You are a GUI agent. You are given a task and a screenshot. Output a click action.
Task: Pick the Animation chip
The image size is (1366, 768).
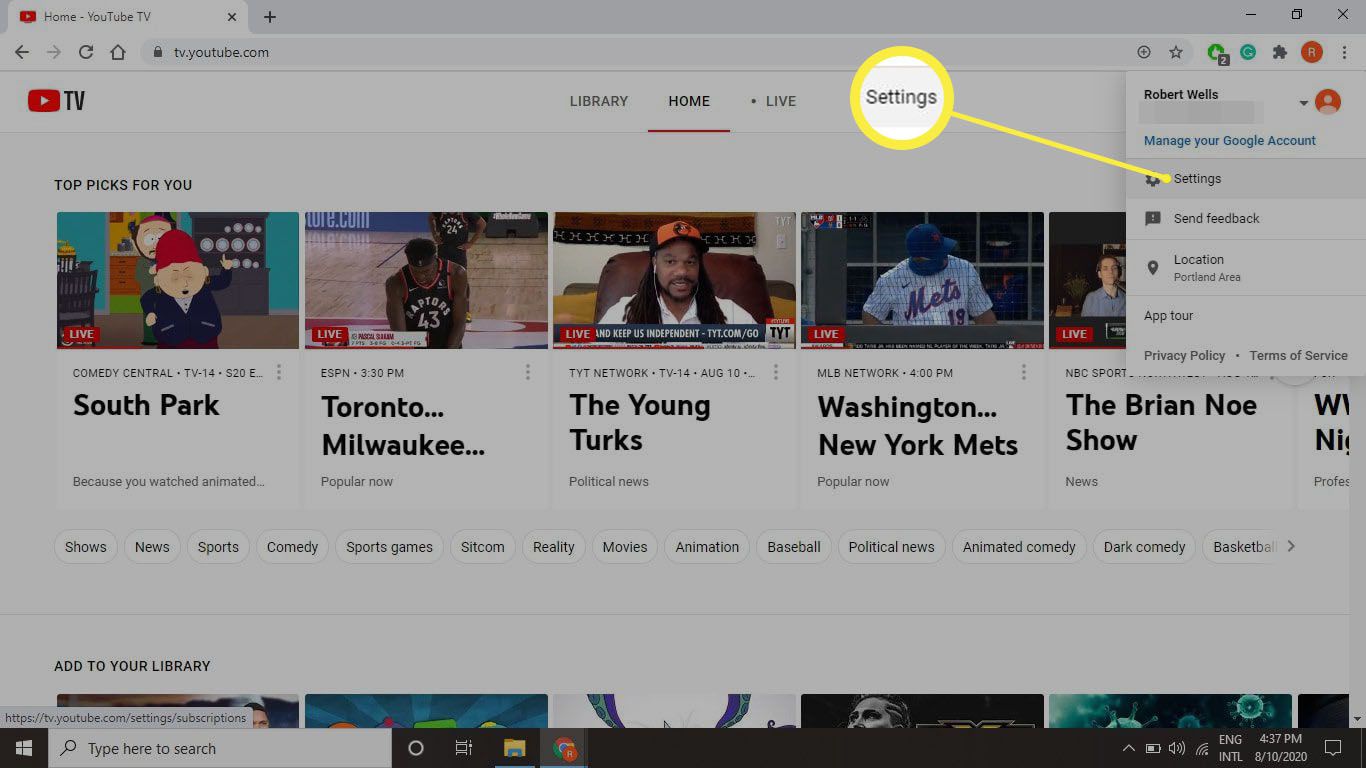pos(707,547)
